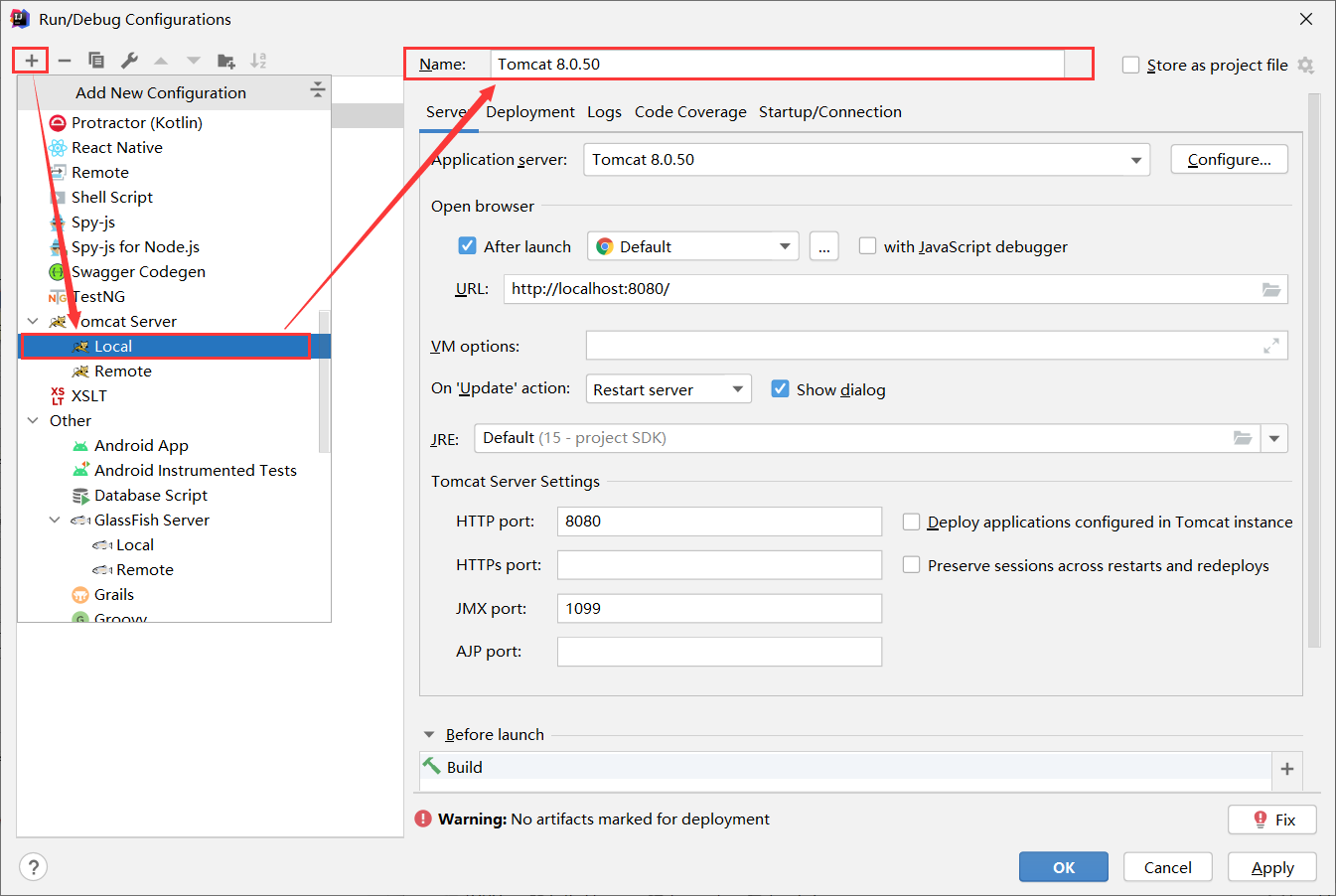Uncheck the After launch checkbox
The height and width of the screenshot is (896, 1336).
(x=468, y=246)
